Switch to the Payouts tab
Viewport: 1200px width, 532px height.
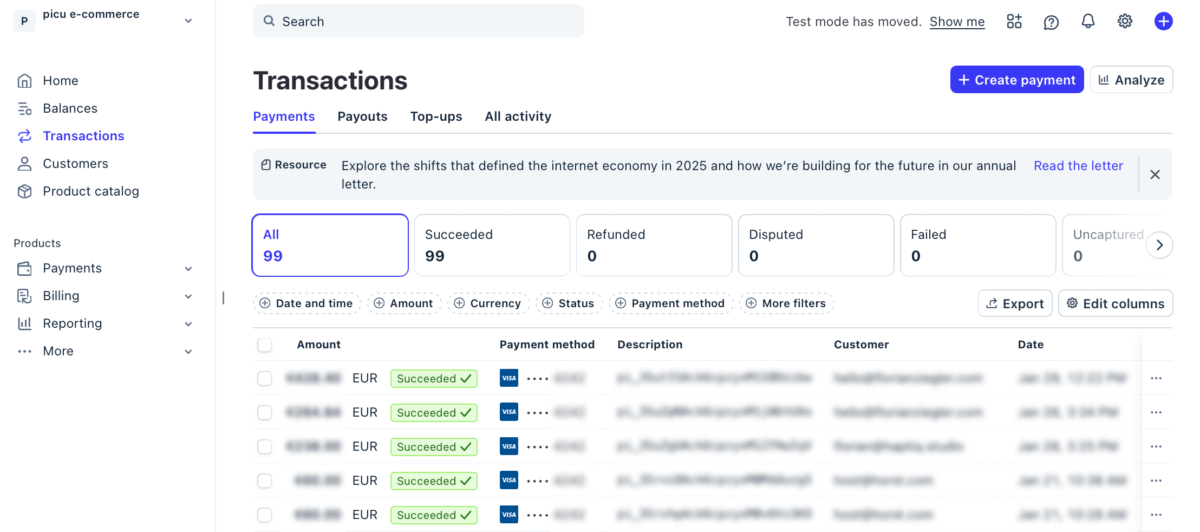click(362, 116)
